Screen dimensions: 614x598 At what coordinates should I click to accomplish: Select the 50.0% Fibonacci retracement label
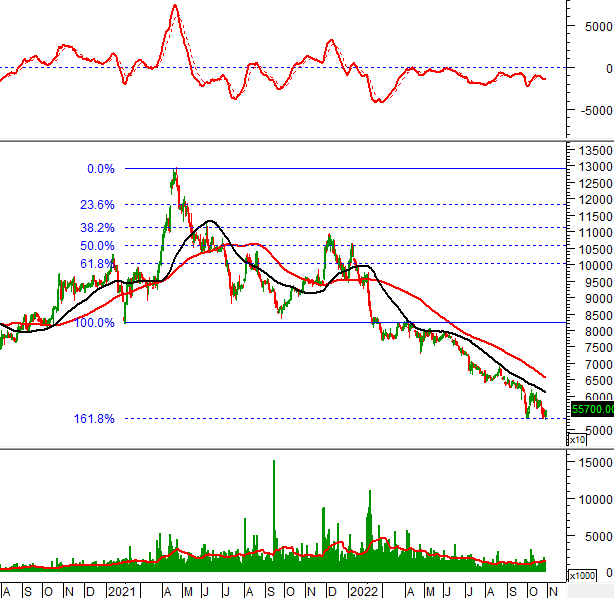click(x=98, y=246)
